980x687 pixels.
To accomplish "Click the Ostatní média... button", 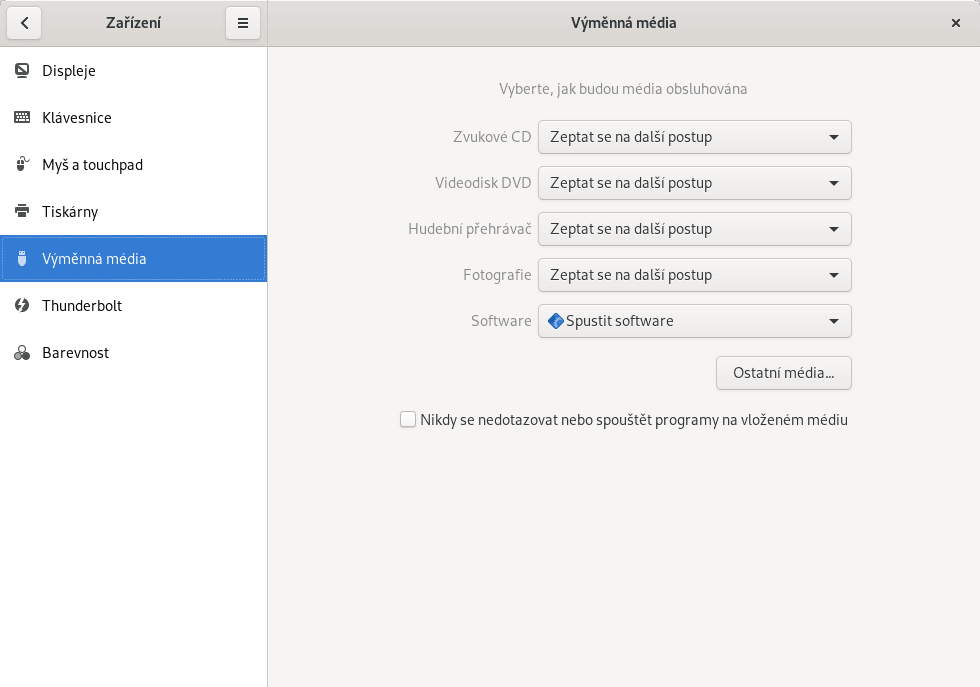I will [783, 373].
